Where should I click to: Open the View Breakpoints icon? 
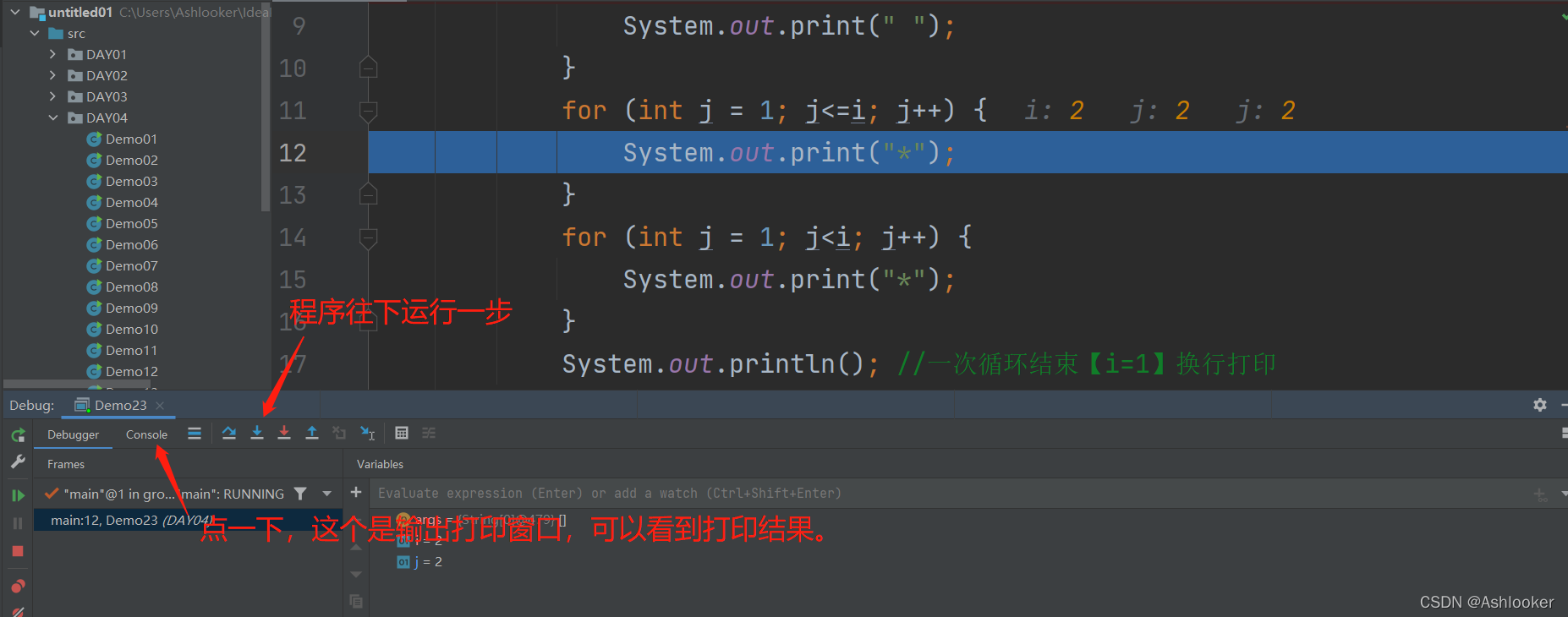click(18, 586)
